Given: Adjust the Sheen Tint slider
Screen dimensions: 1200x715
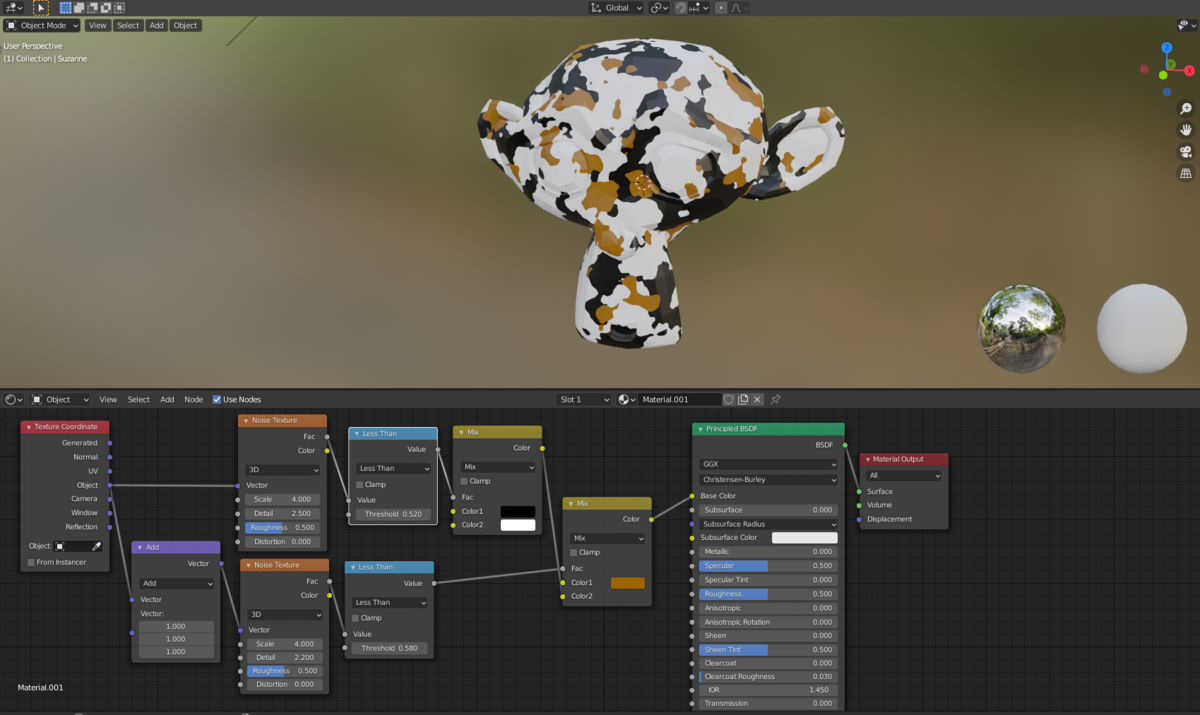Looking at the screenshot, I should click(x=768, y=649).
